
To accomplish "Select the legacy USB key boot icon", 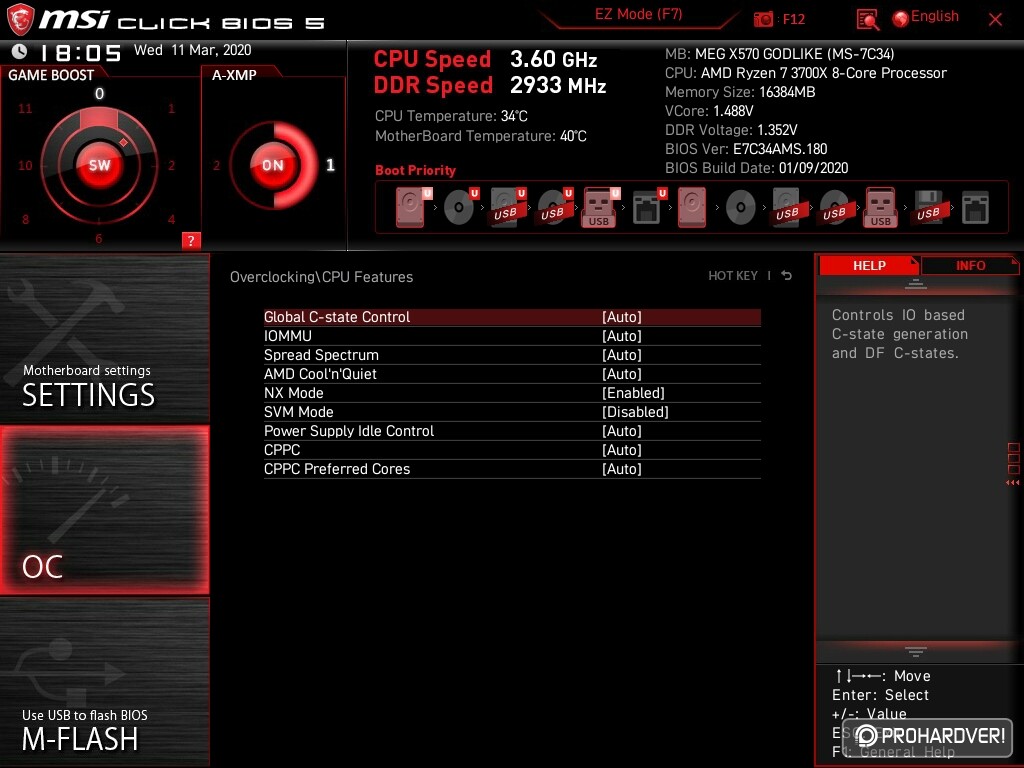I will [881, 208].
